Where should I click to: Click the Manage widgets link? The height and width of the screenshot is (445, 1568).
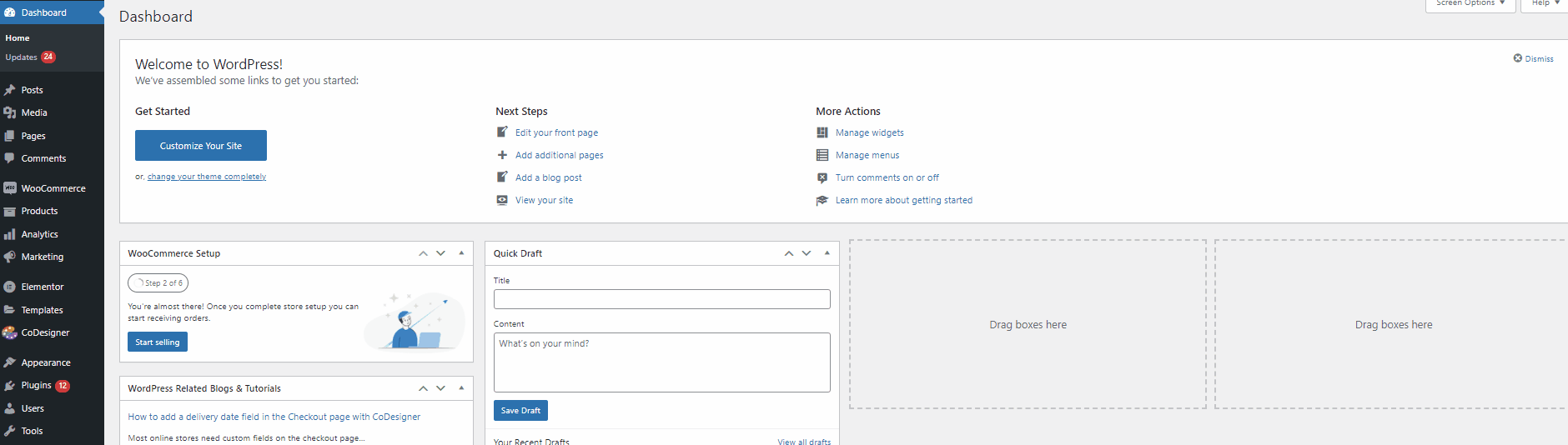coord(869,132)
